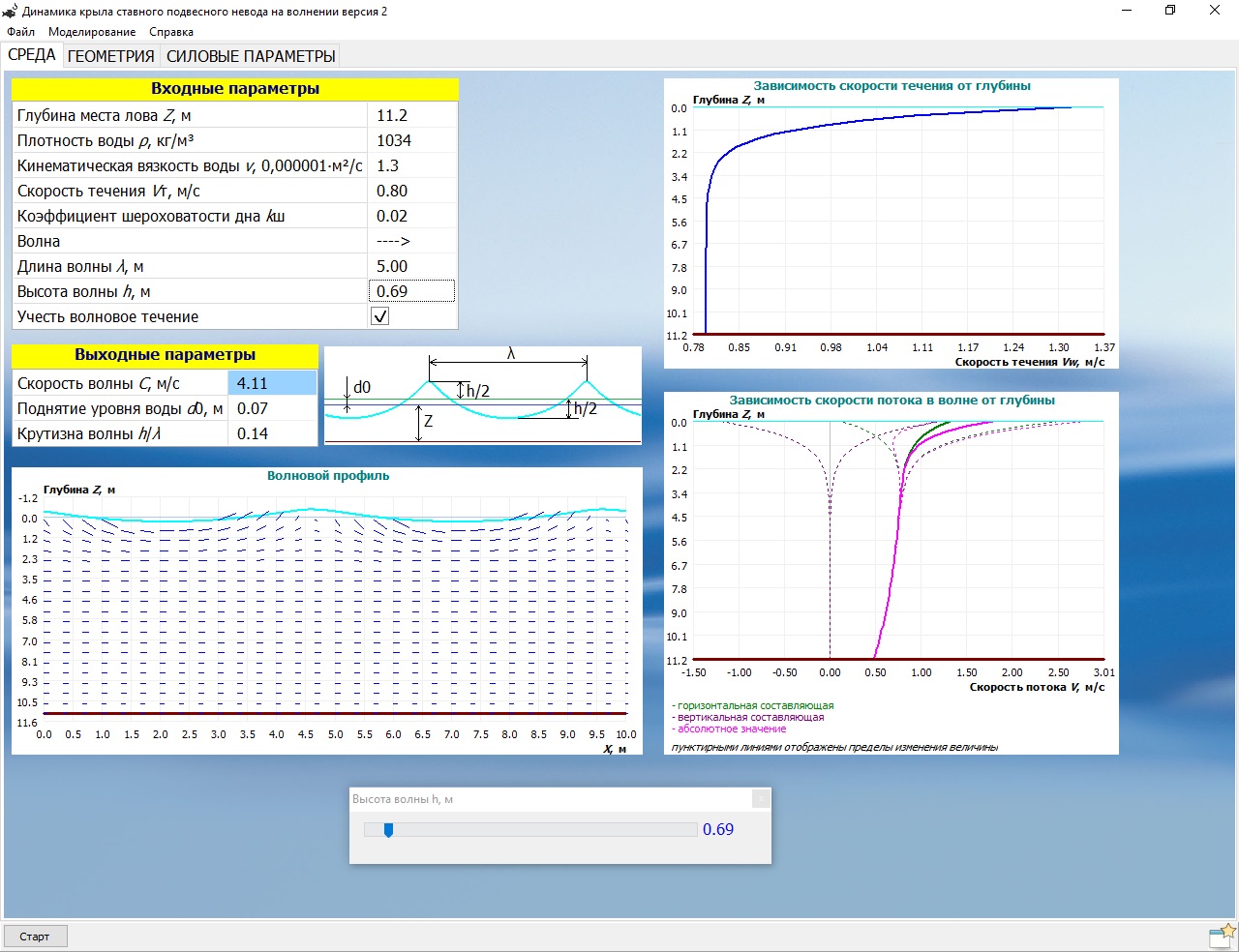Open the Файл menu
1239x952 pixels.
pos(21,32)
